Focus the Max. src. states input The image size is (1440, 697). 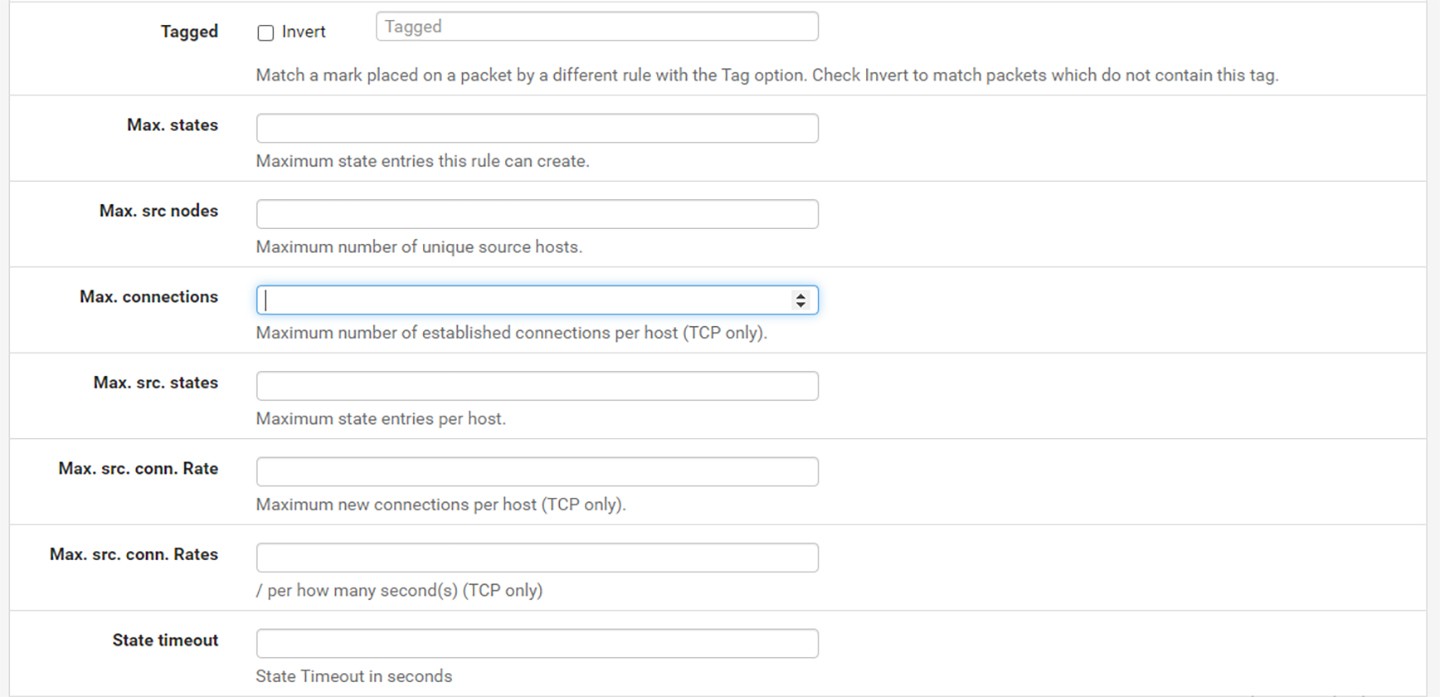(537, 386)
